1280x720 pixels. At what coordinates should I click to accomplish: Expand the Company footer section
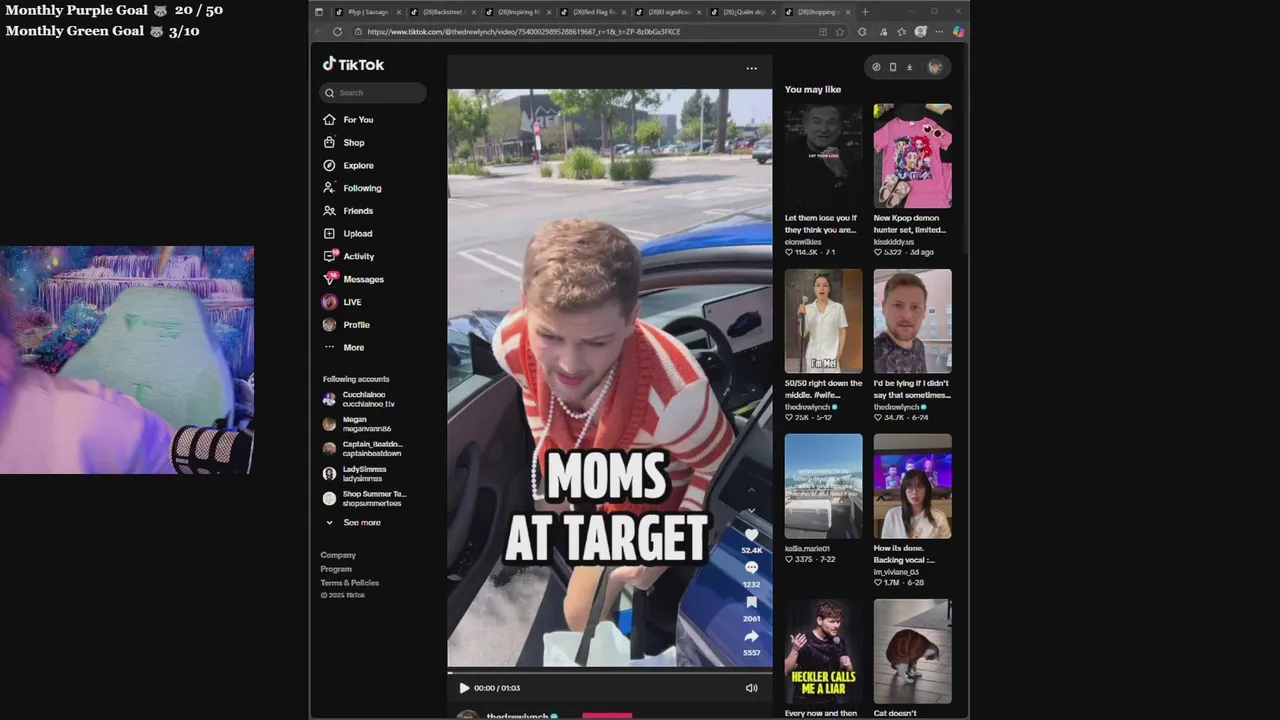pyautogui.click(x=338, y=555)
